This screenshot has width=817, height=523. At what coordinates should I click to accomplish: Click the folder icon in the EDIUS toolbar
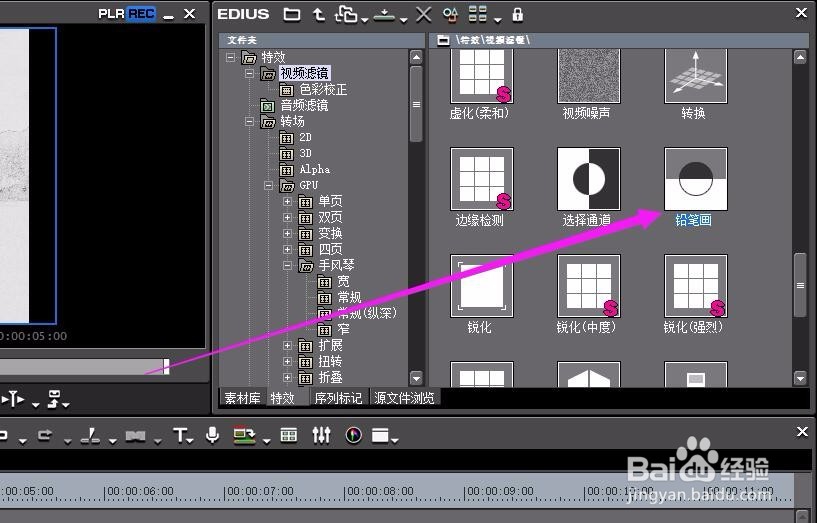292,15
